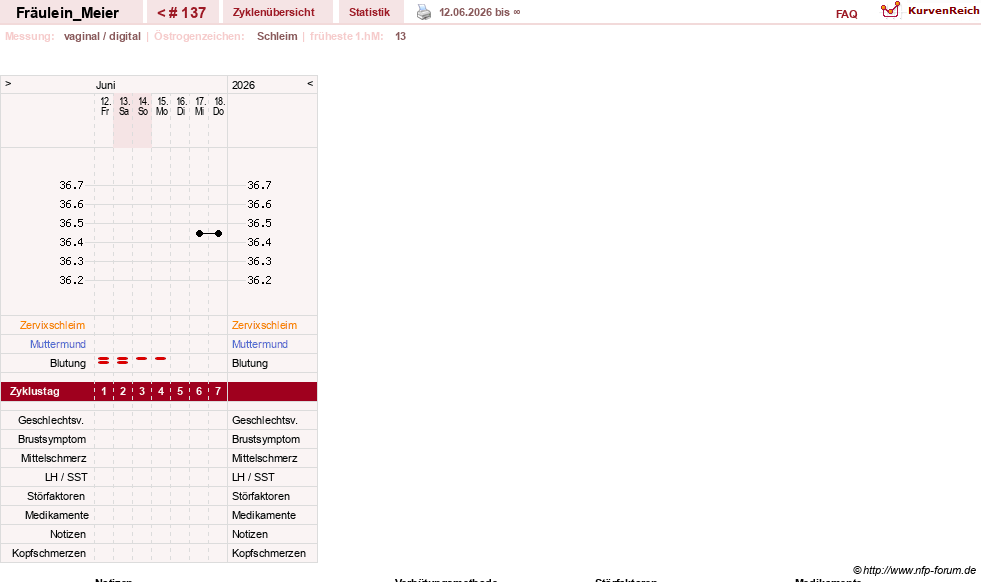Click the KurvenReich logo icon
The height and width of the screenshot is (582, 981).
(890, 10)
